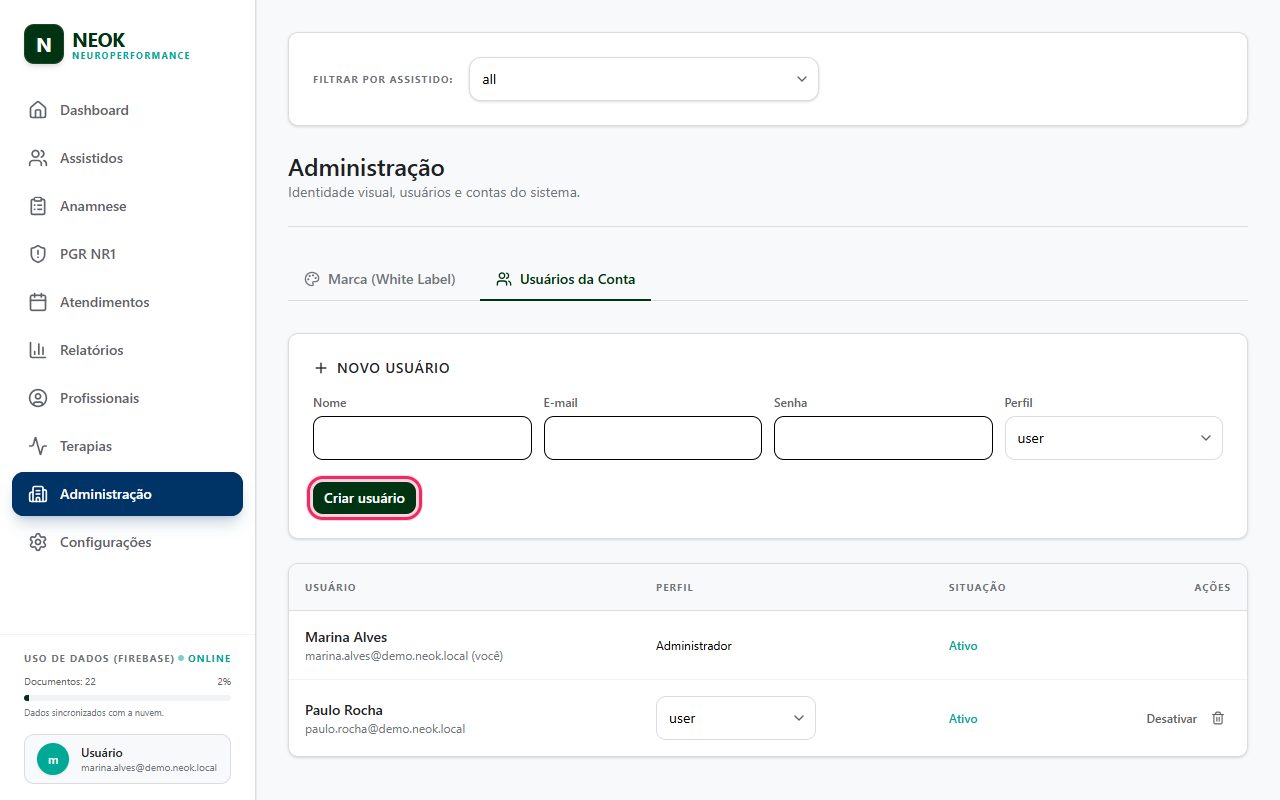The image size is (1280, 800).
Task: Open Atendimentos in the sidebar
Action: (127, 302)
